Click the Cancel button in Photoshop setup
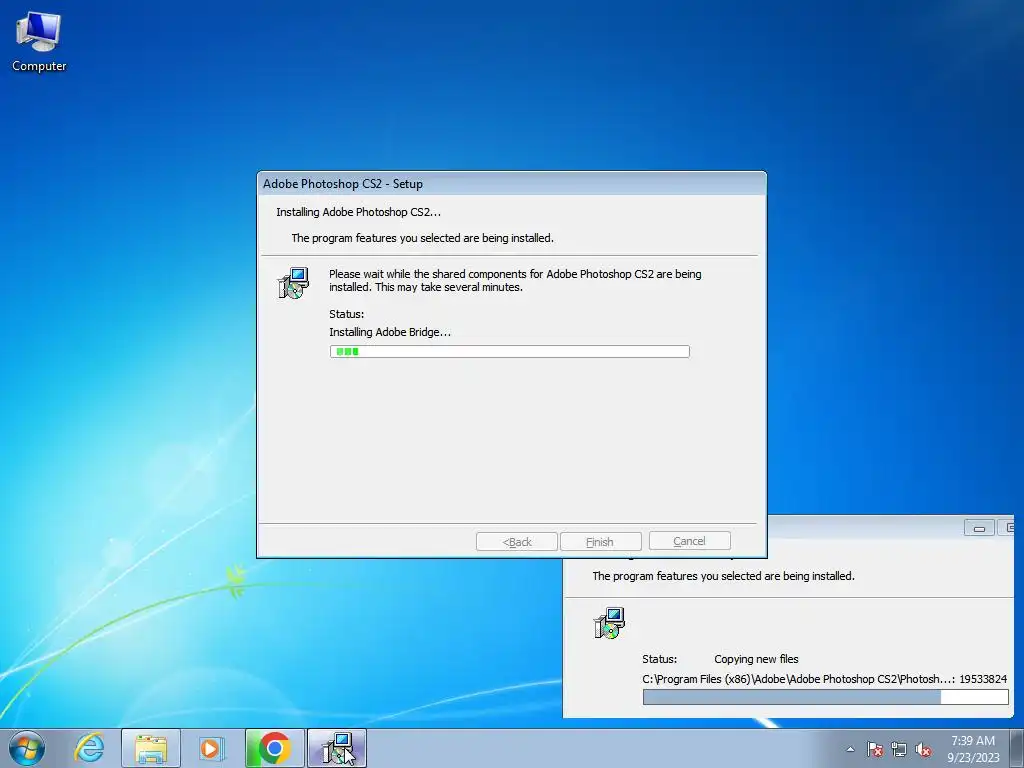The image size is (1024, 768). pos(690,541)
